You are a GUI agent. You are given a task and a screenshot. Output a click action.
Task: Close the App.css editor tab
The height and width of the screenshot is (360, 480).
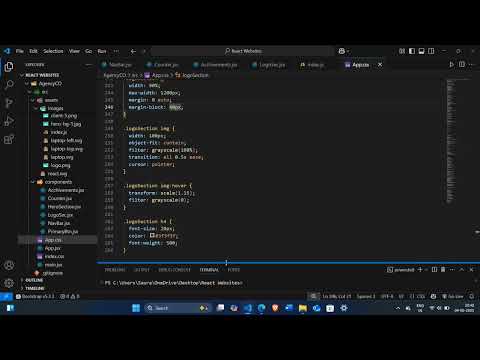(x=380, y=65)
